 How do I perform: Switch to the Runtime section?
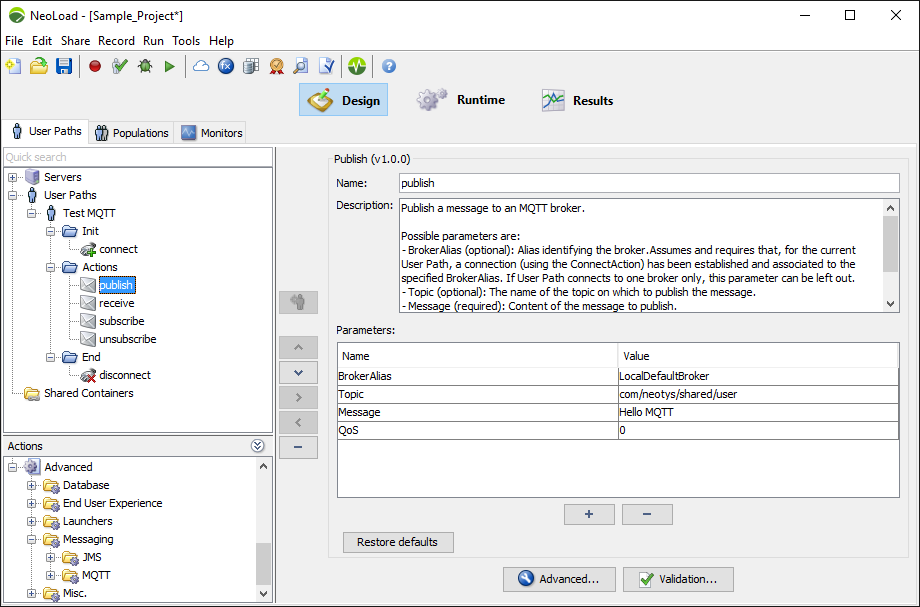461,100
